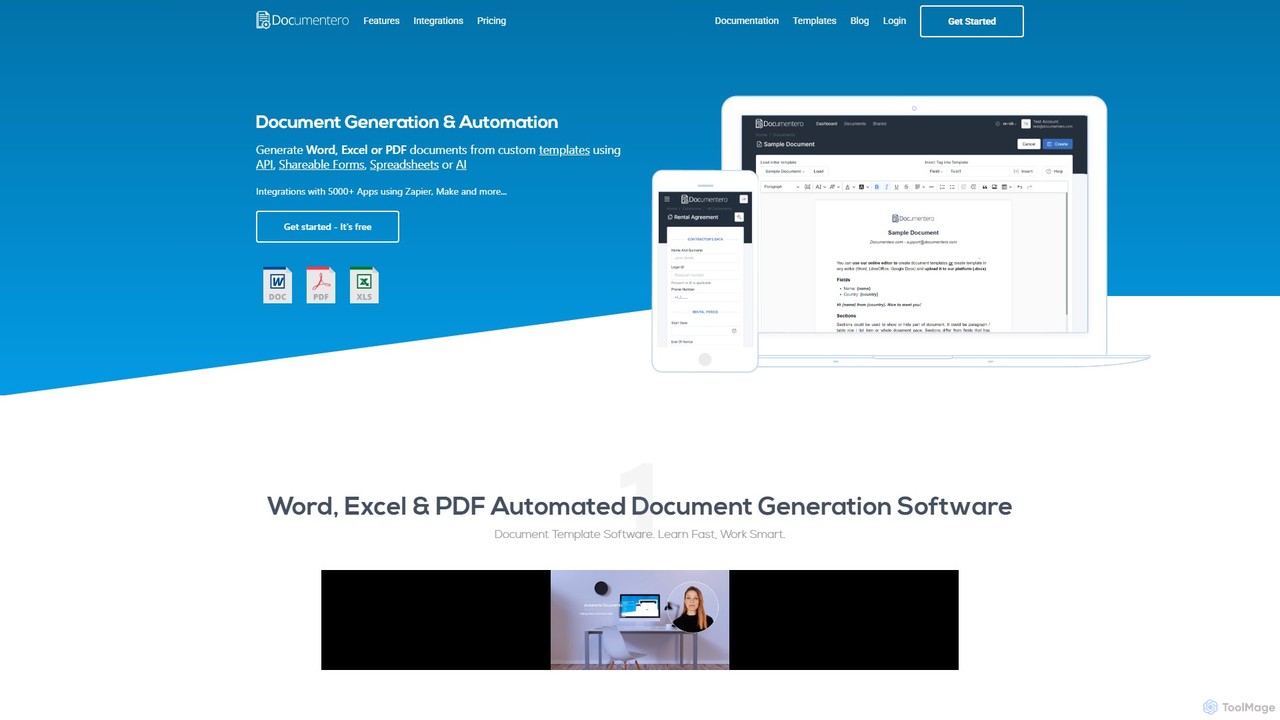Open the Templates header link
This screenshot has width=1280, height=720.
(x=814, y=21)
